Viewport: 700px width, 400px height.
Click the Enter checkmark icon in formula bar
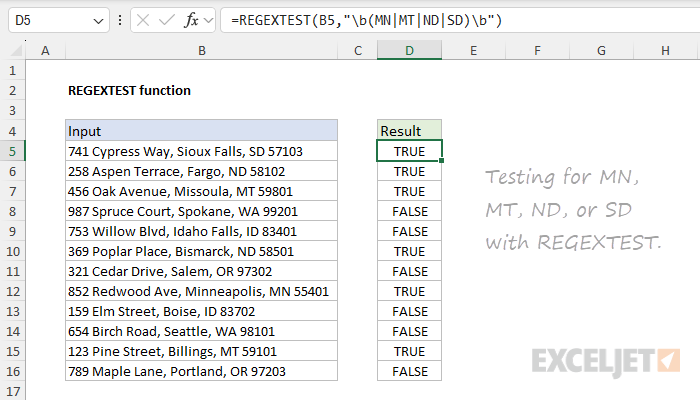[x=167, y=20]
